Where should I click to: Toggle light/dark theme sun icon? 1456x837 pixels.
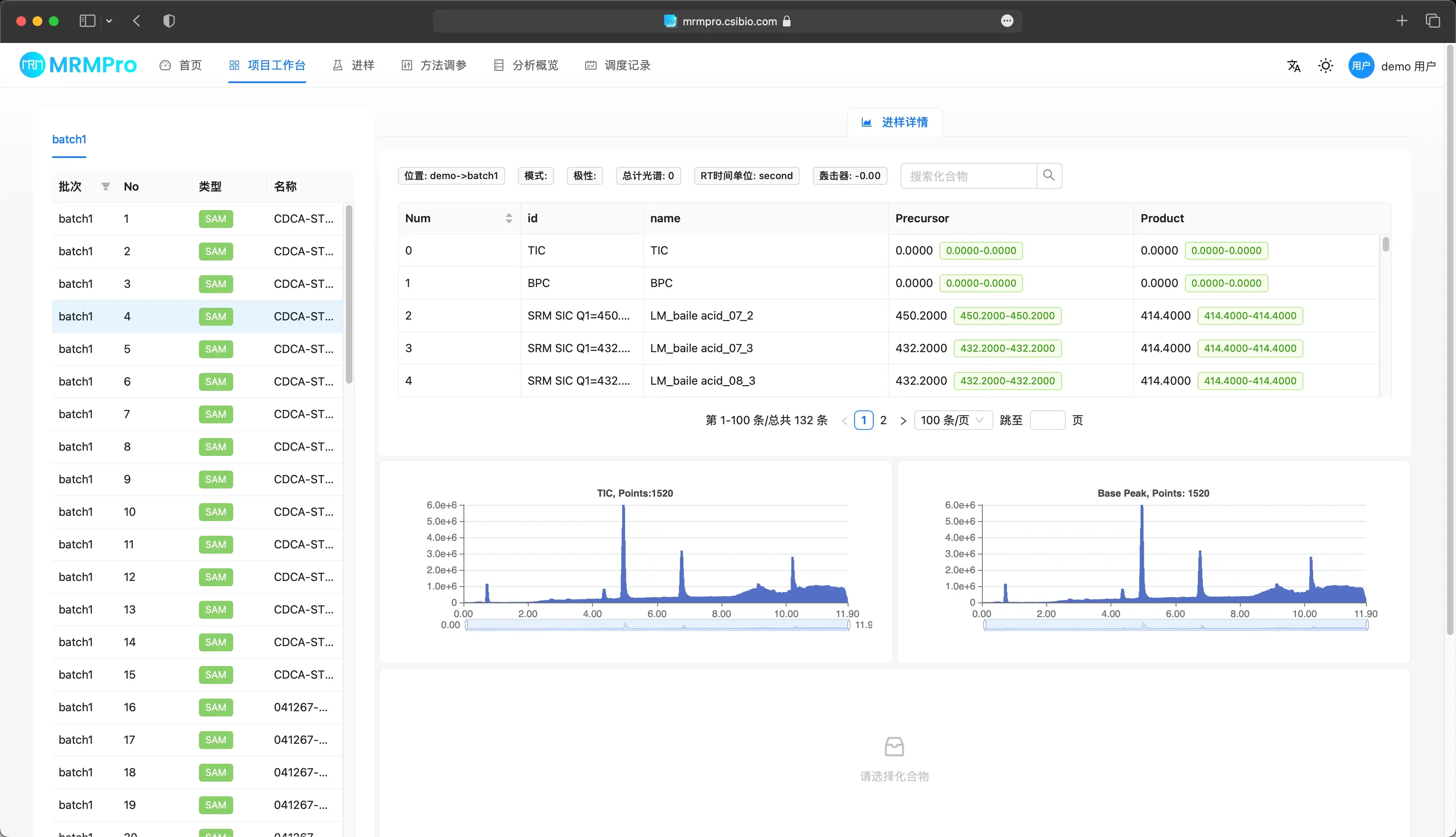pos(1325,66)
